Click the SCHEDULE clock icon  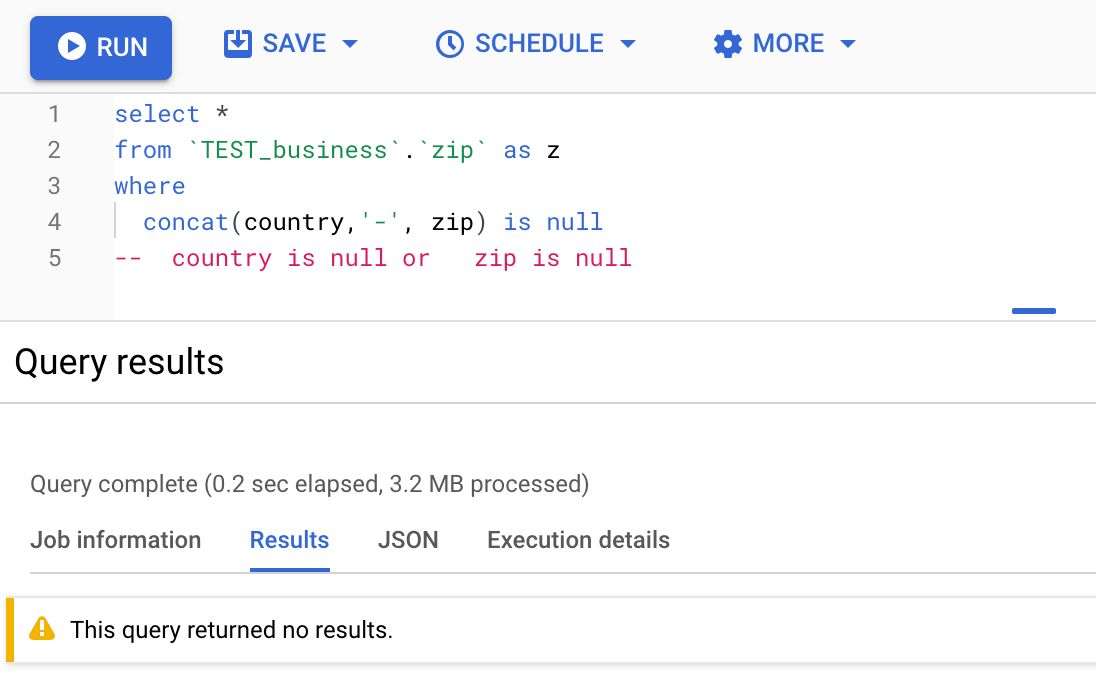pyautogui.click(x=449, y=44)
